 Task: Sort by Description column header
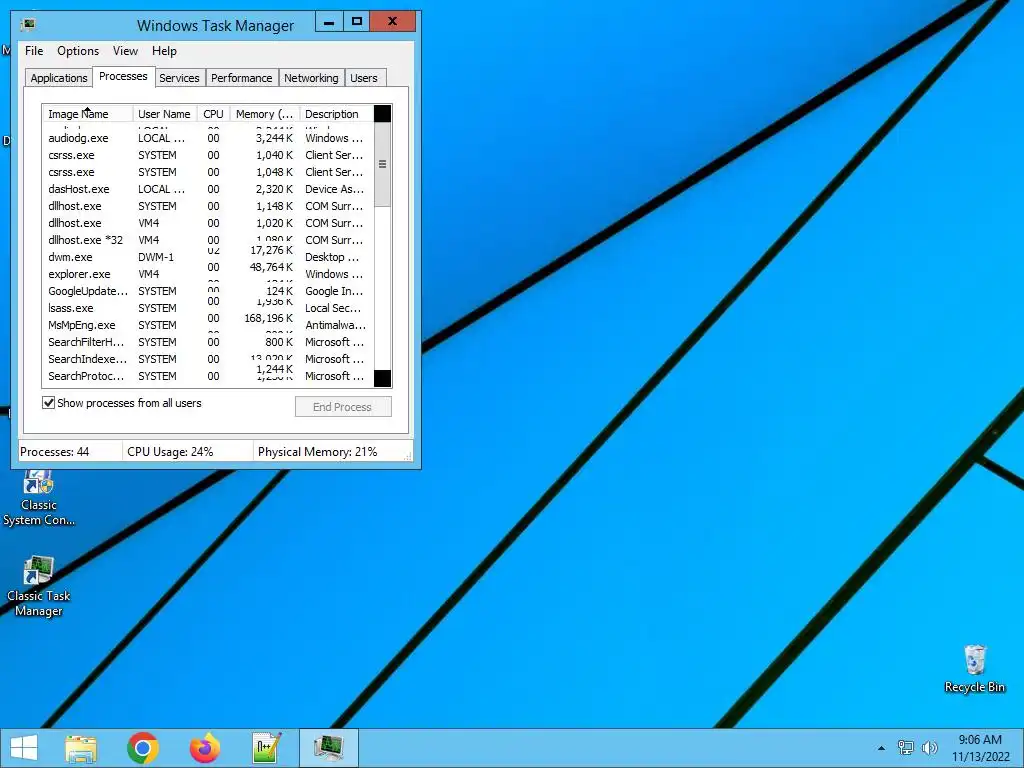point(336,114)
